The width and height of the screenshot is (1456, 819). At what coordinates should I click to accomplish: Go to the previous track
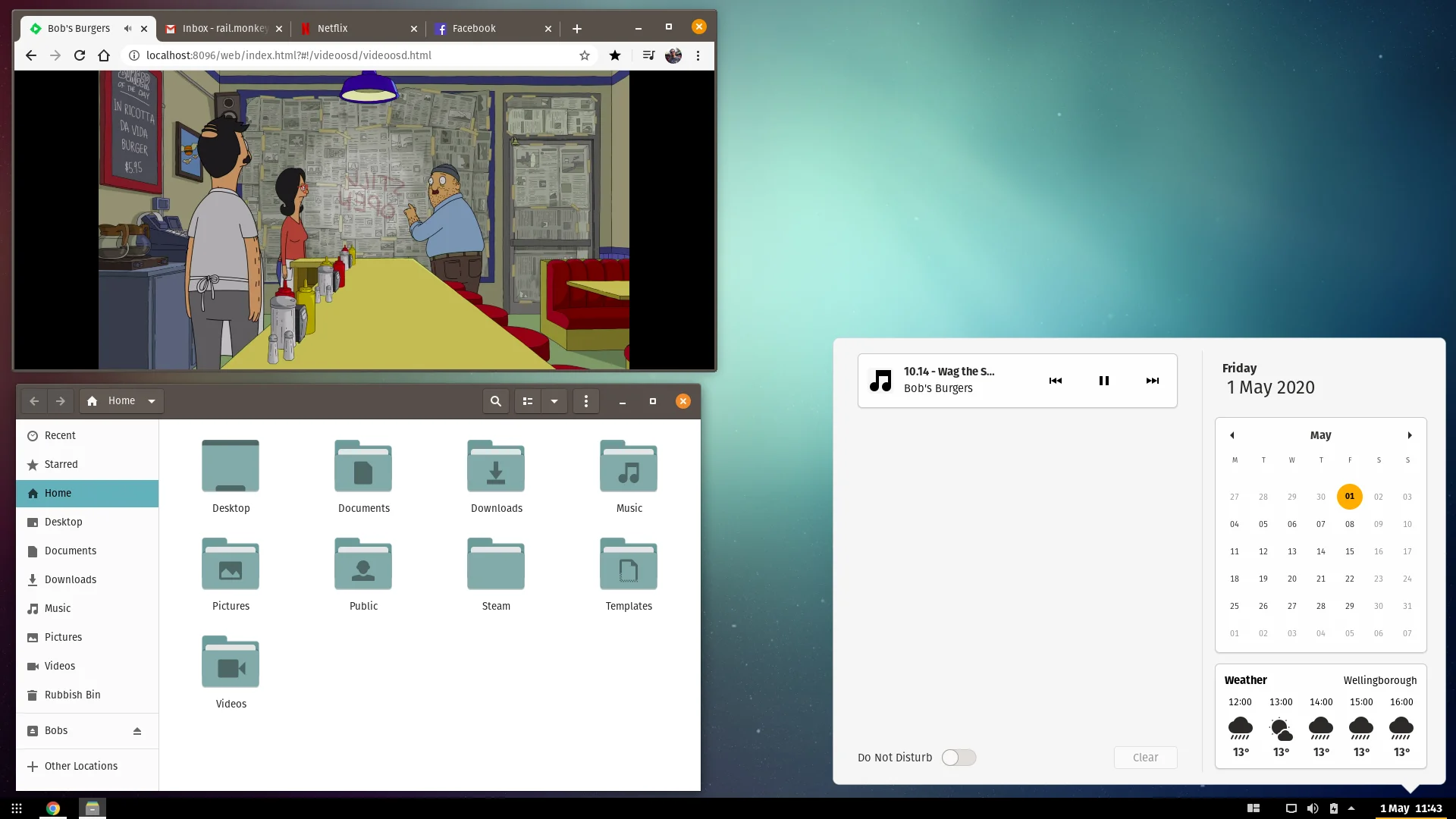[x=1056, y=381]
